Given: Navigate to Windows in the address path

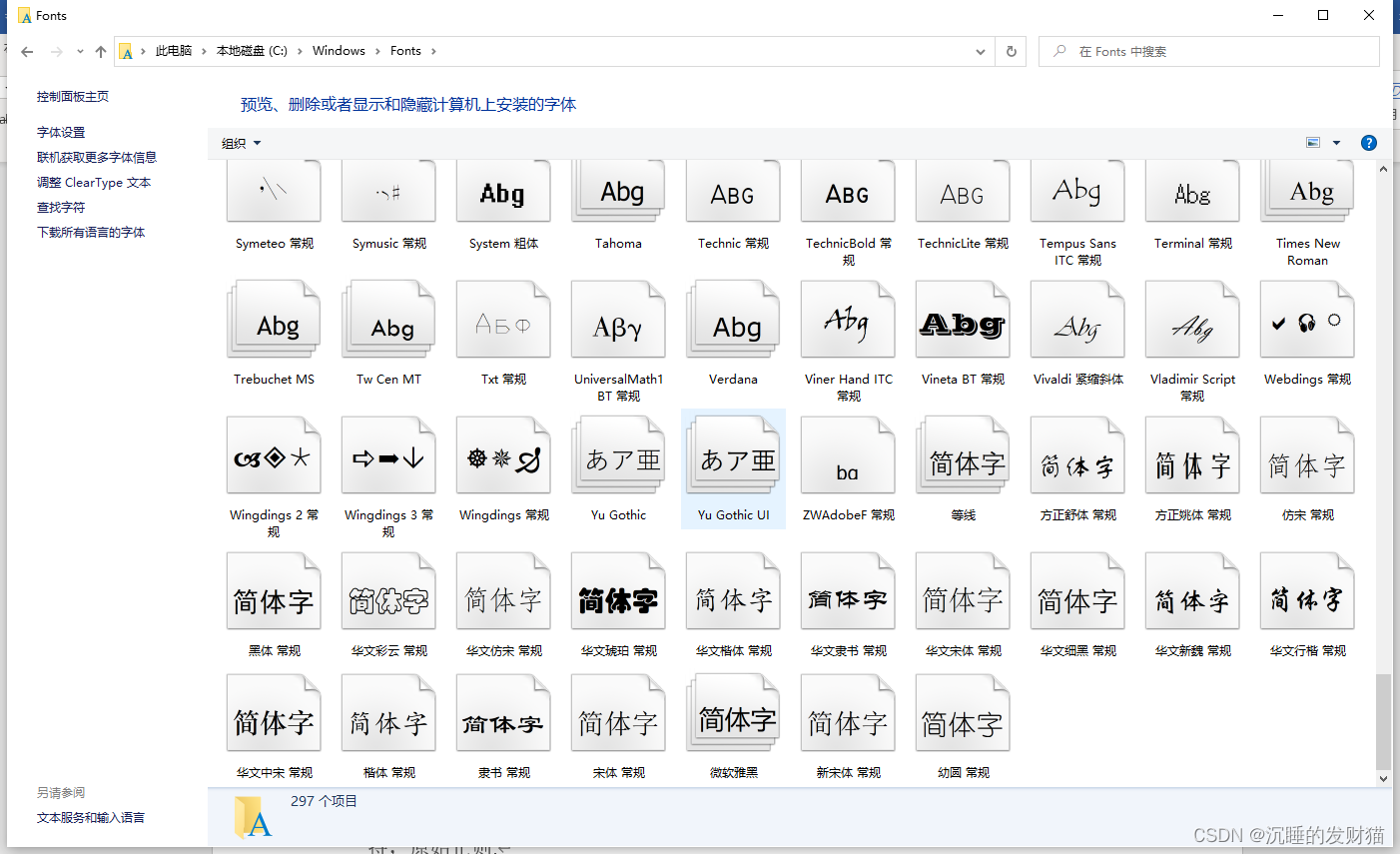Looking at the screenshot, I should pyautogui.click(x=339, y=51).
